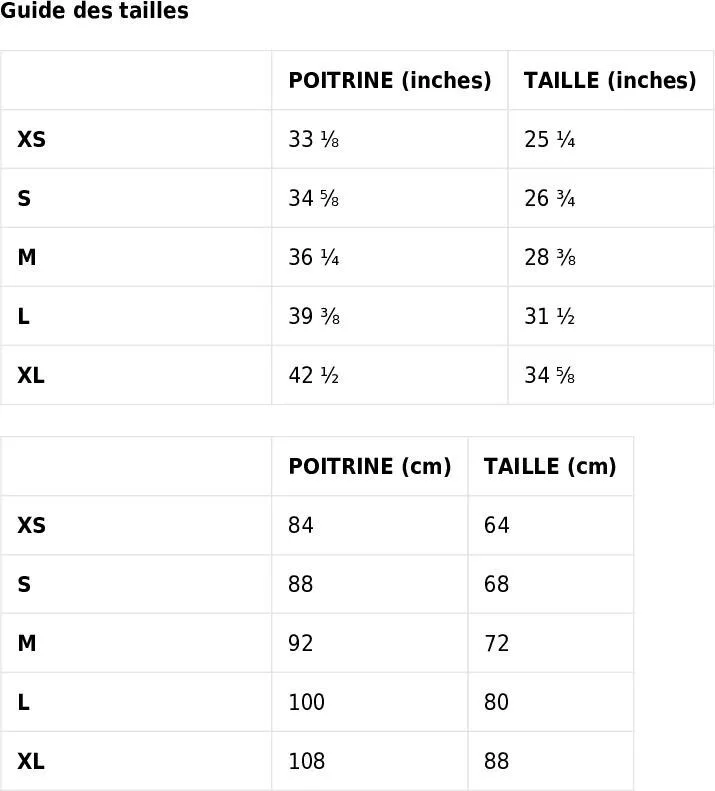The width and height of the screenshot is (715, 791).
Task: Click the 31 ½ waist value
Action: pyautogui.click(x=549, y=316)
